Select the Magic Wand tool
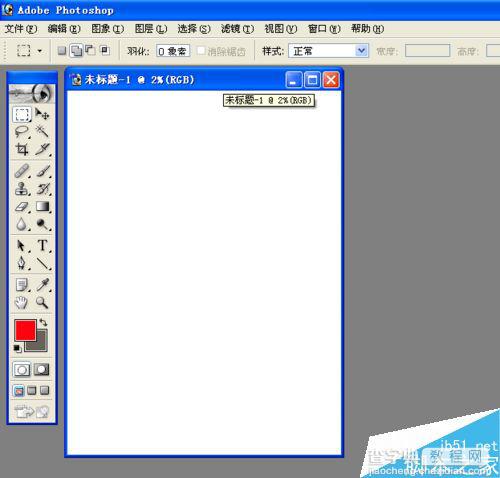 [x=42, y=132]
